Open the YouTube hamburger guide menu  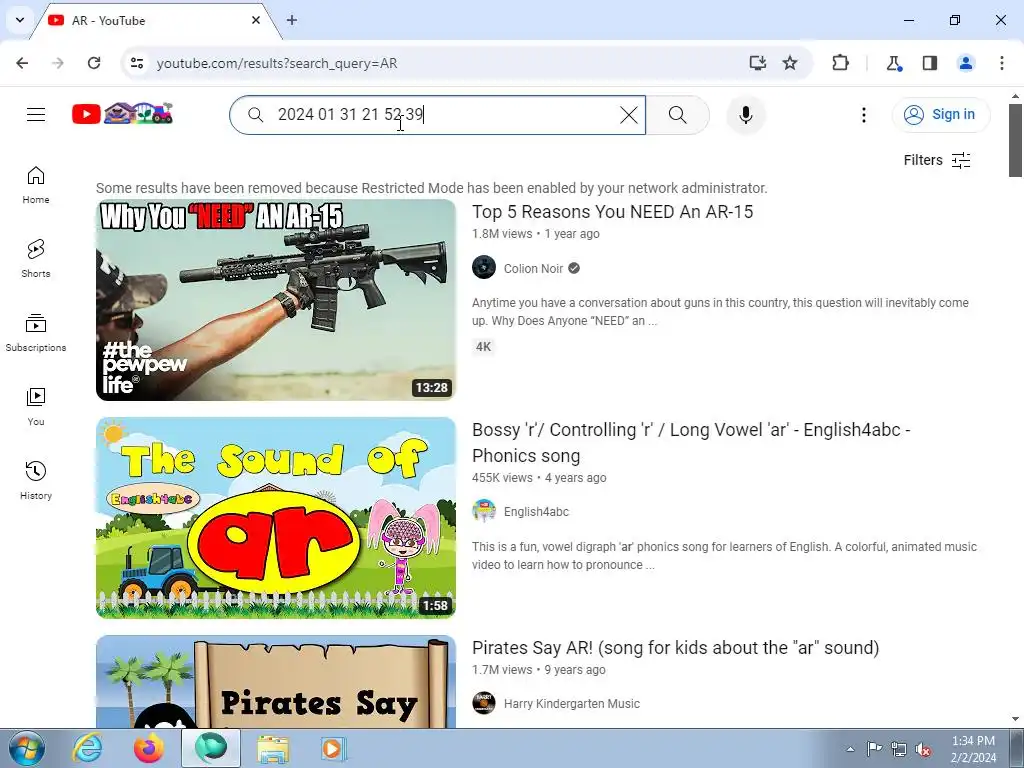click(x=36, y=115)
